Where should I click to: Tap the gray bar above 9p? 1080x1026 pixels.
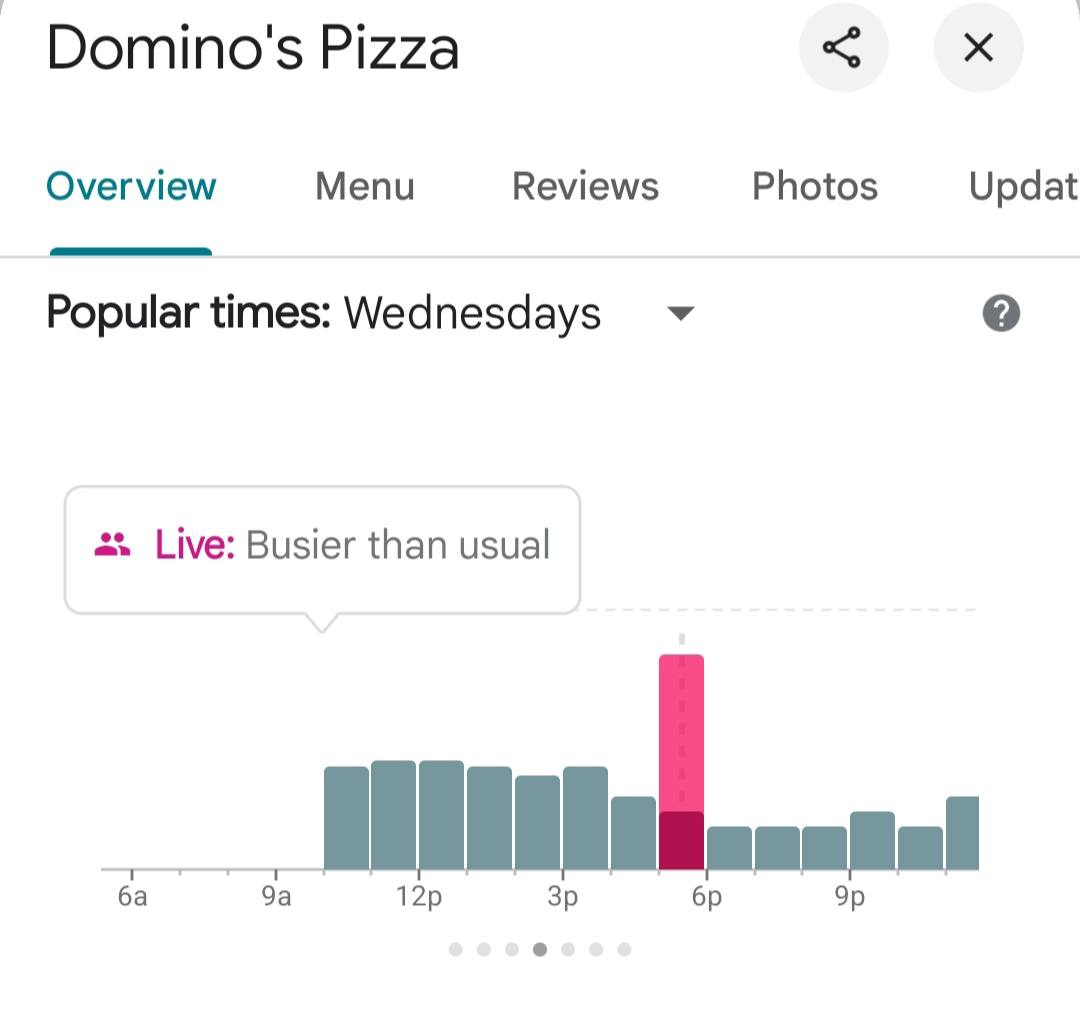pyautogui.click(x=872, y=840)
